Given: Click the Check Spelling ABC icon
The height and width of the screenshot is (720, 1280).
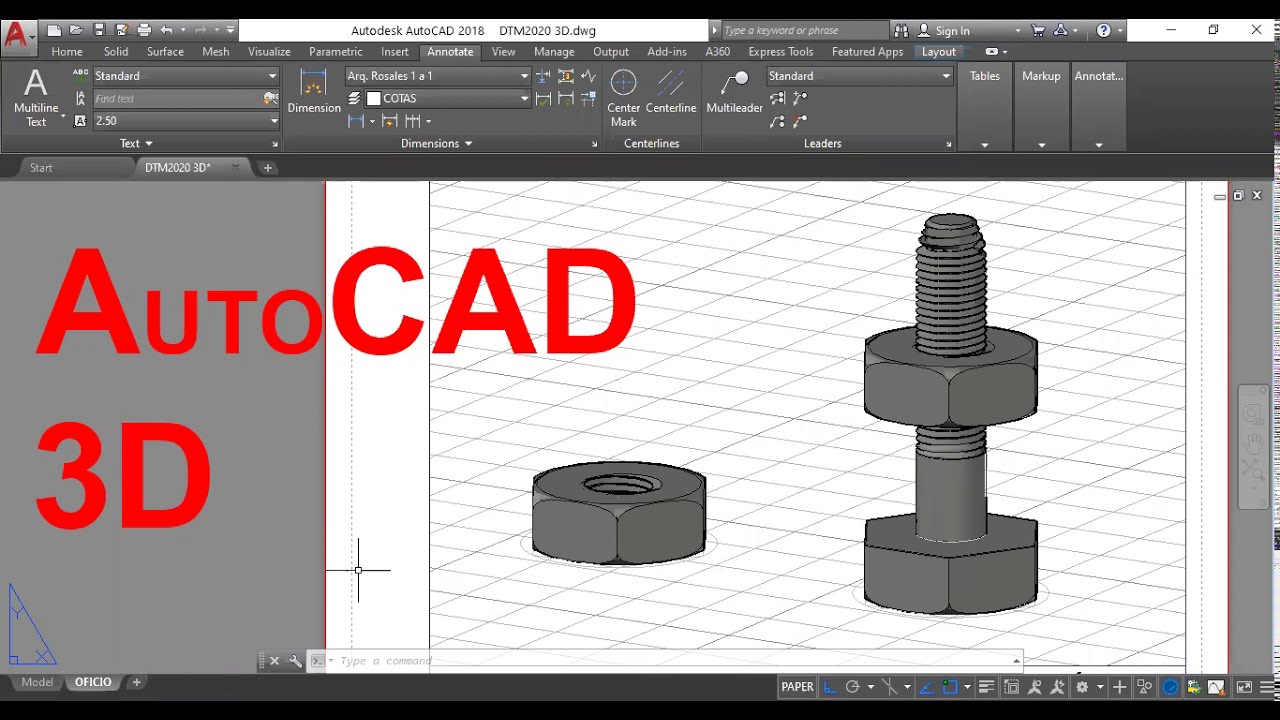Looking at the screenshot, I should [81, 75].
